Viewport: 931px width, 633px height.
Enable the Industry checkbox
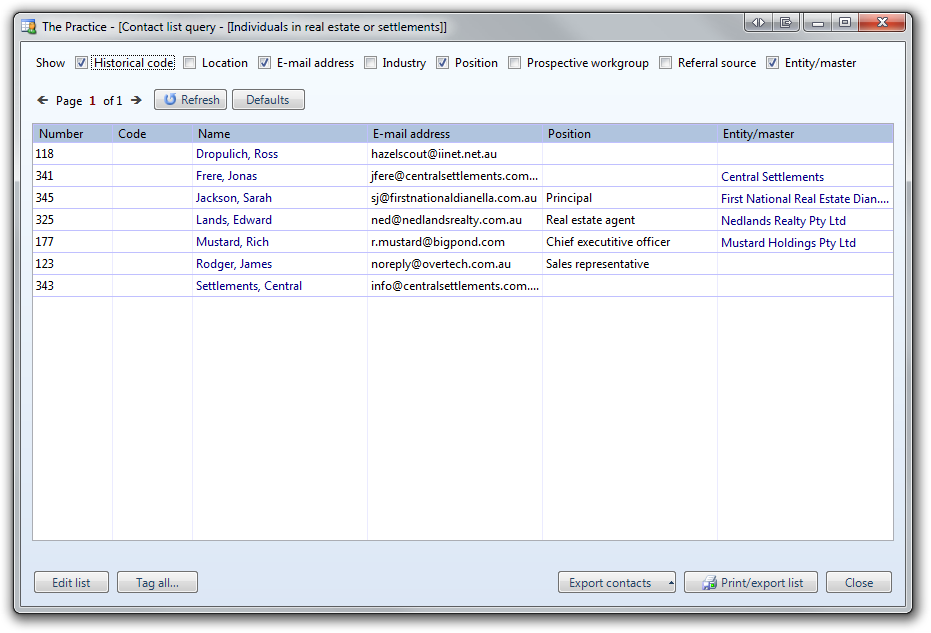[370, 63]
